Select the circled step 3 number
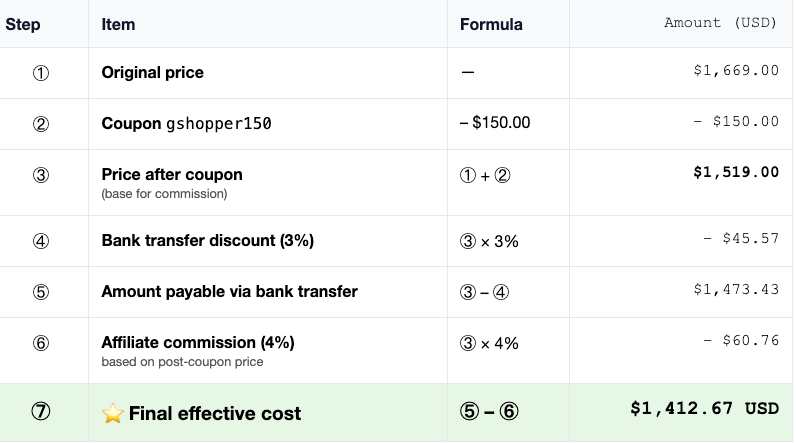Image resolution: width=796 pixels, height=443 pixels. 41,175
